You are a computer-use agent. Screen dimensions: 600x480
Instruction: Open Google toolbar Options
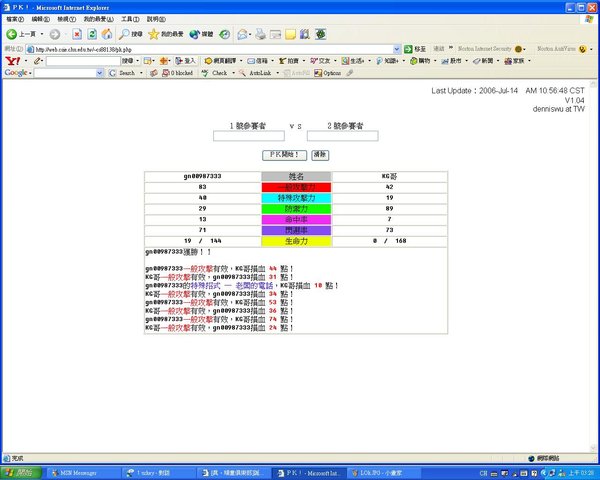tap(328, 73)
